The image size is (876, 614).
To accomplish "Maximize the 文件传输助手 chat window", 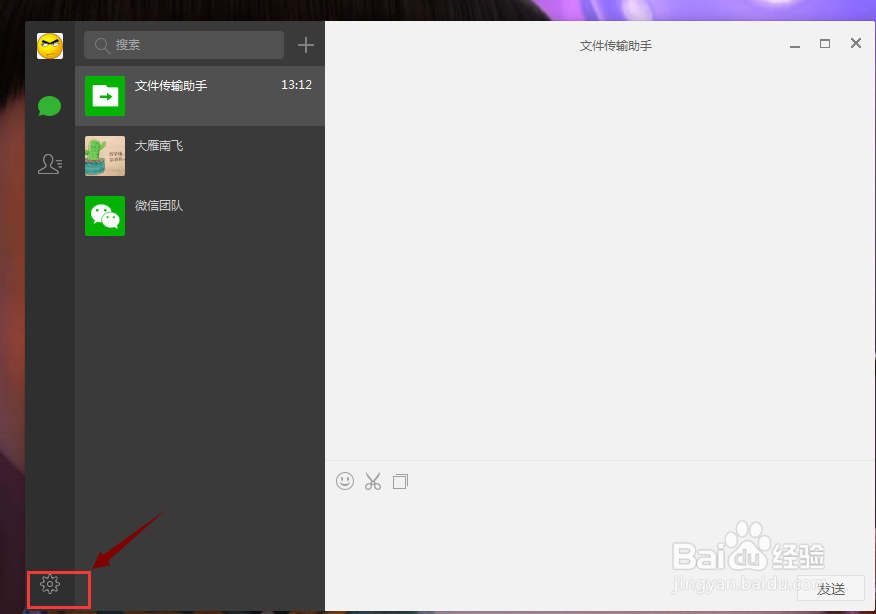I will [x=825, y=43].
